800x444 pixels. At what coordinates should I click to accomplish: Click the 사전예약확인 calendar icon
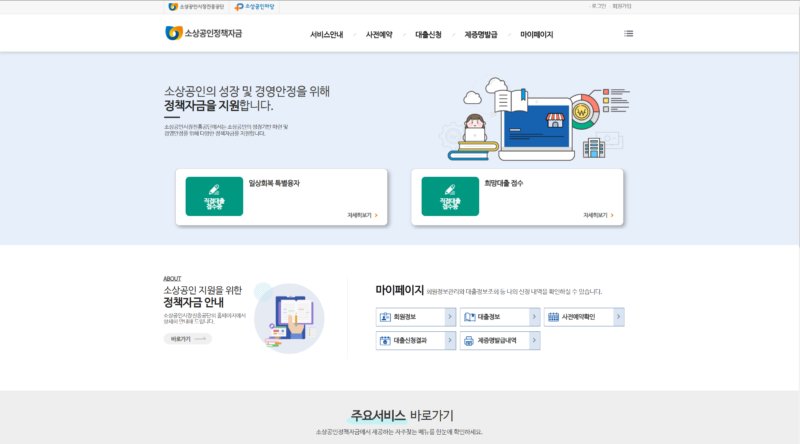click(554, 317)
